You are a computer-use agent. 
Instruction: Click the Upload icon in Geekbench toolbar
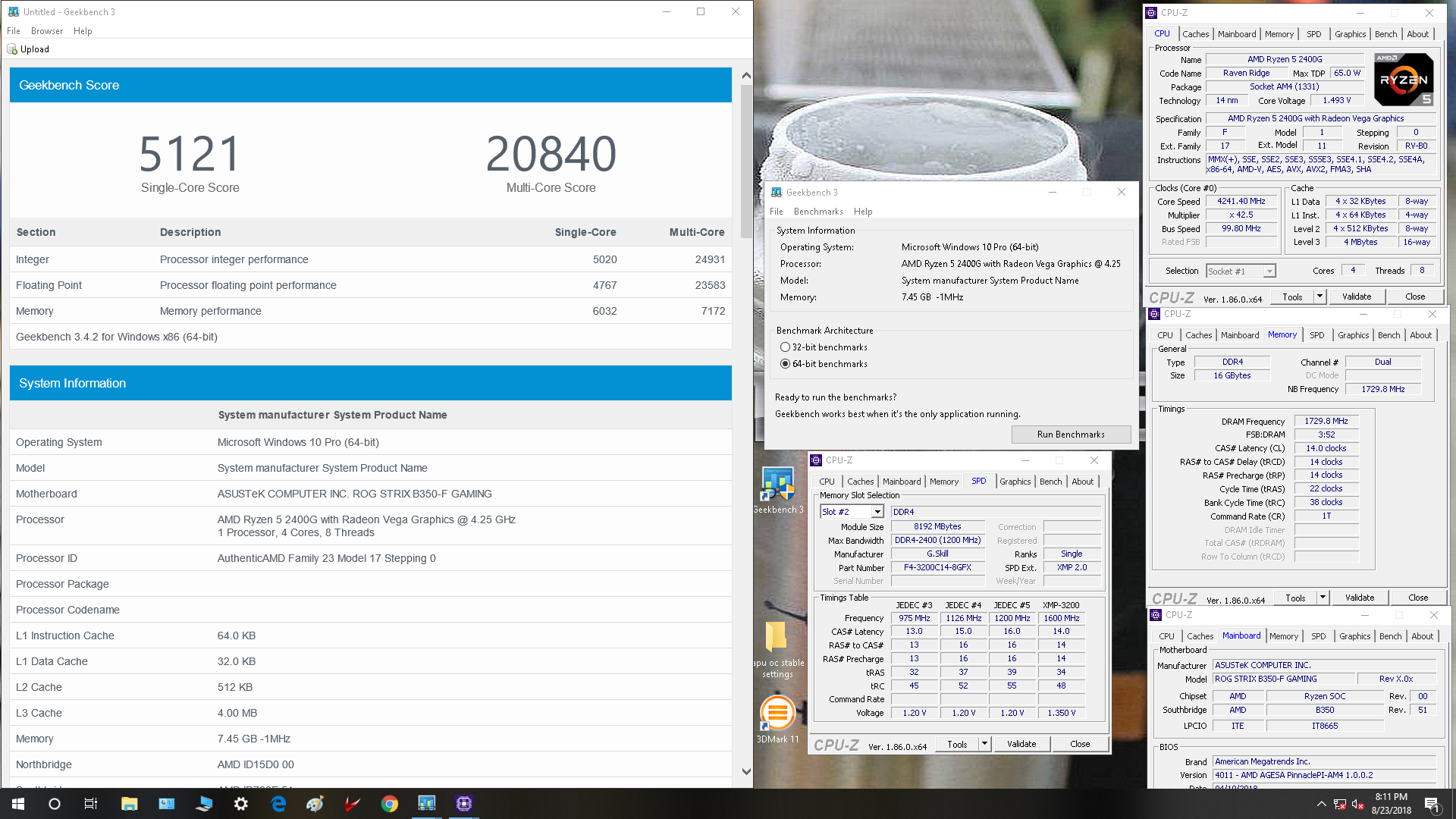(12, 49)
